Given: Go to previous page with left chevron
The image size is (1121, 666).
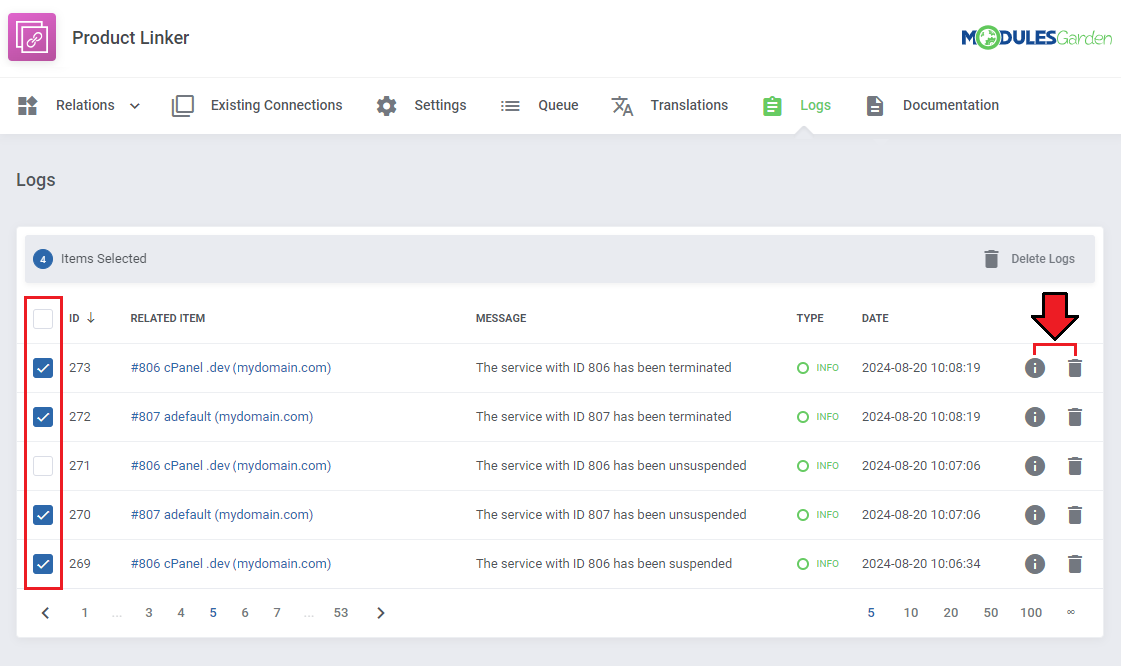Looking at the screenshot, I should 45,612.
